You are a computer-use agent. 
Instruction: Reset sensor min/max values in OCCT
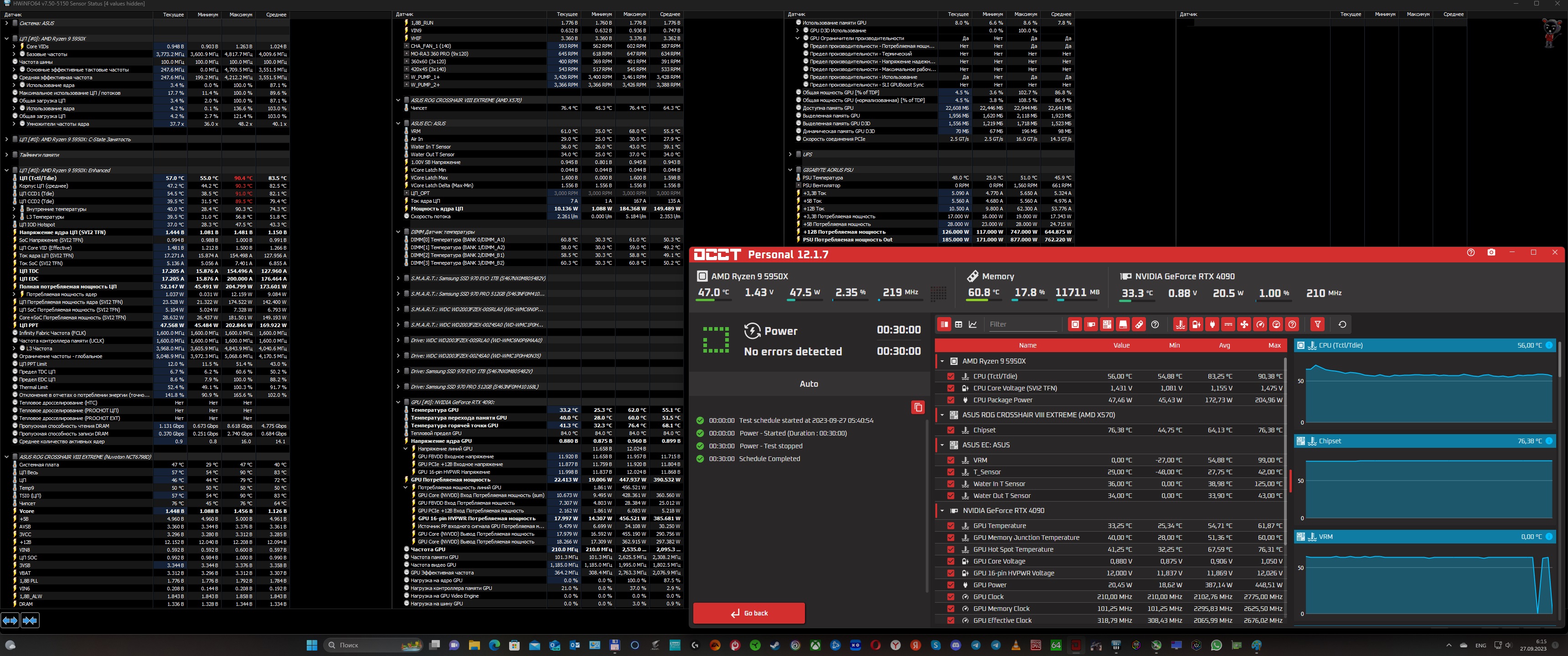pos(1342,324)
